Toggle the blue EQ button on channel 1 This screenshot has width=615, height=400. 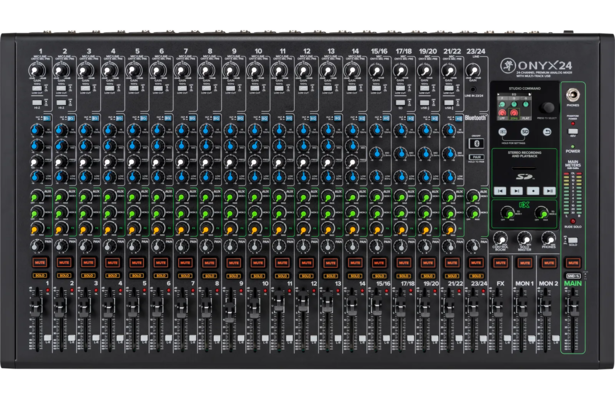click(x=47, y=118)
